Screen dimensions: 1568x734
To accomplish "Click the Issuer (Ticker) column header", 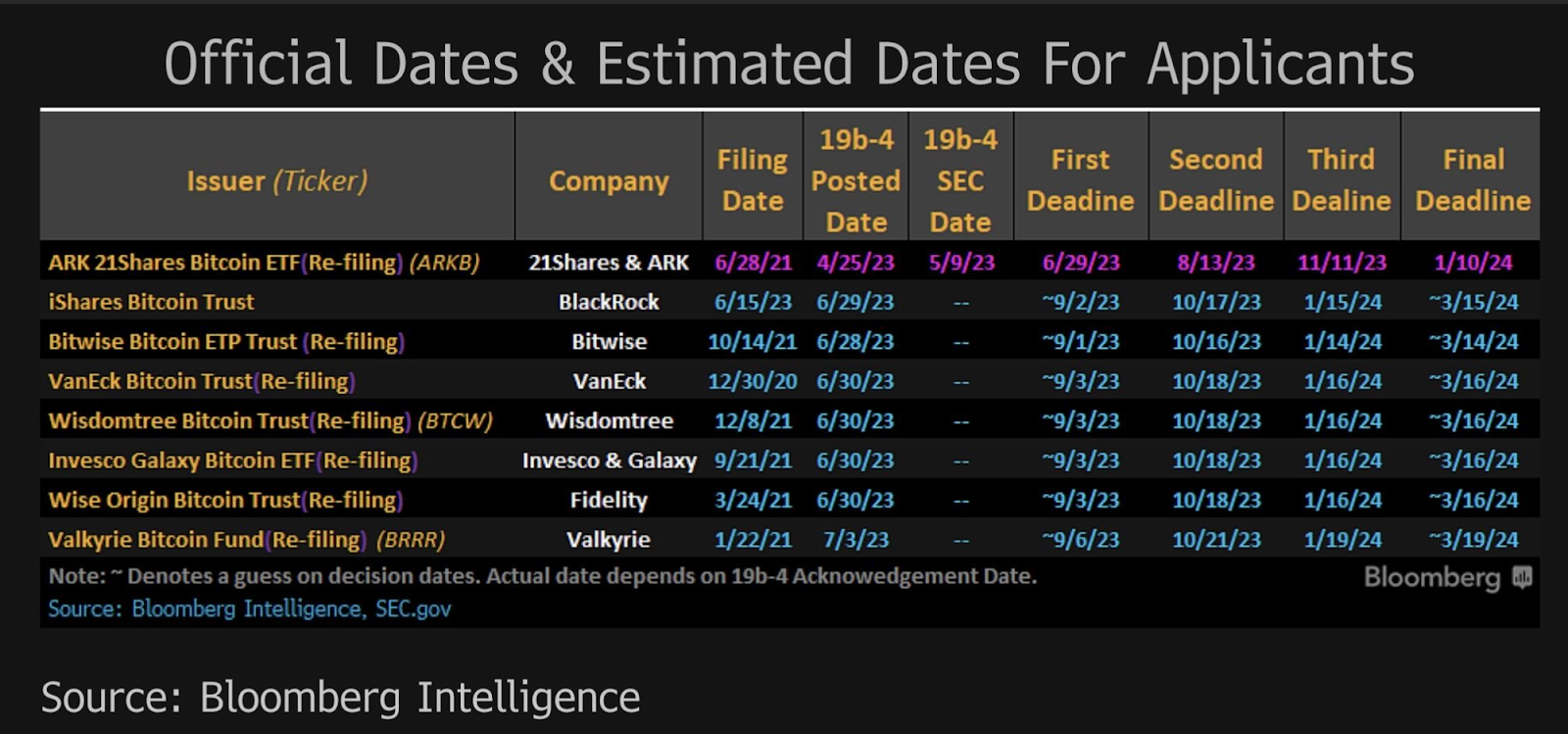I will 277,180.
